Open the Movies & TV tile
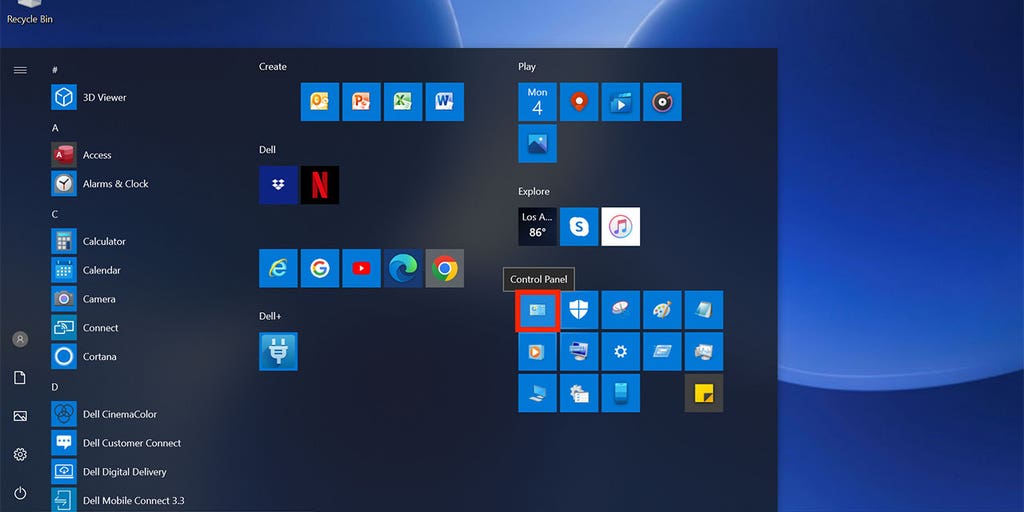This screenshot has width=1024, height=512. [x=620, y=102]
